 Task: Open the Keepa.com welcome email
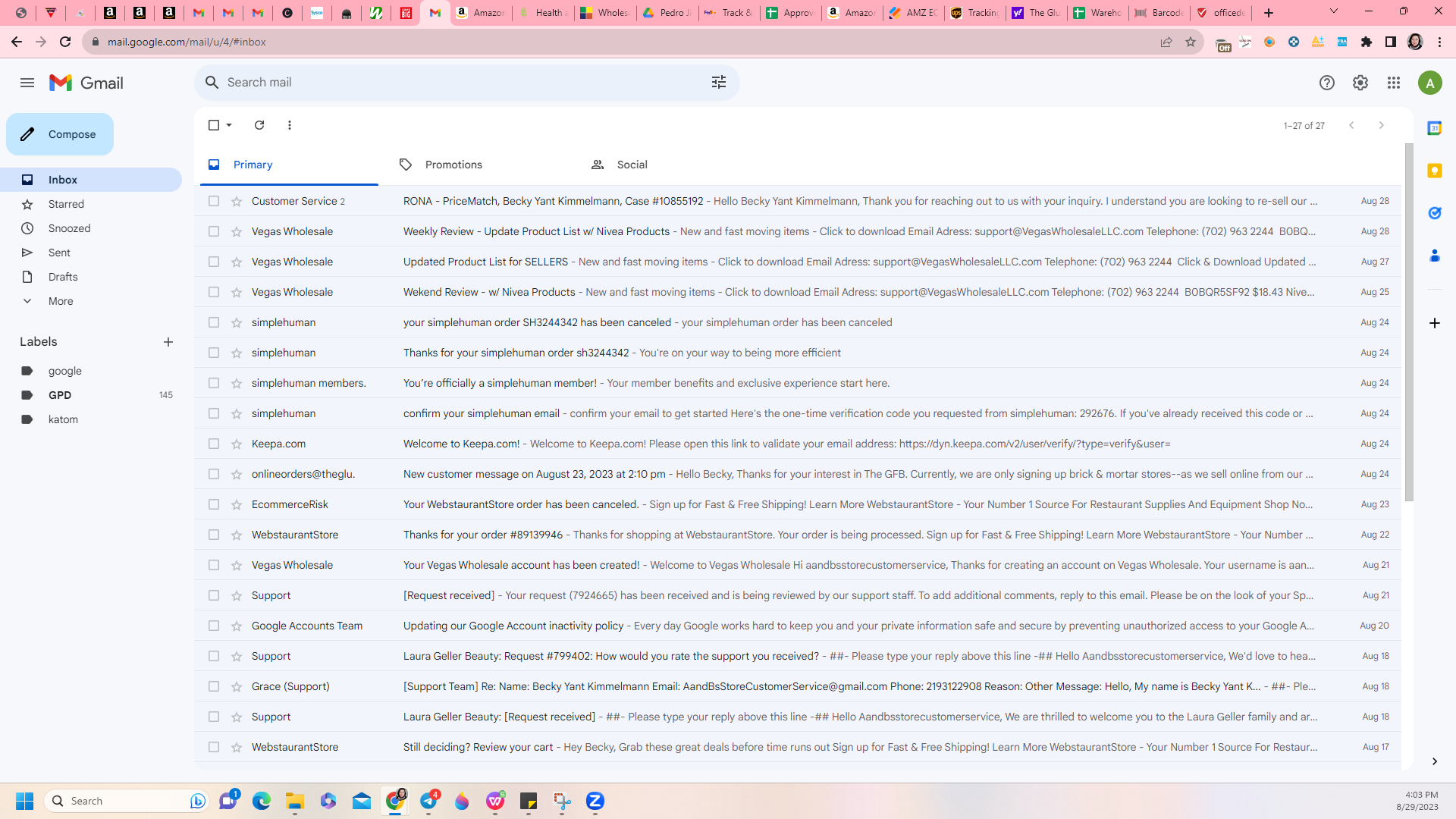coord(798,444)
